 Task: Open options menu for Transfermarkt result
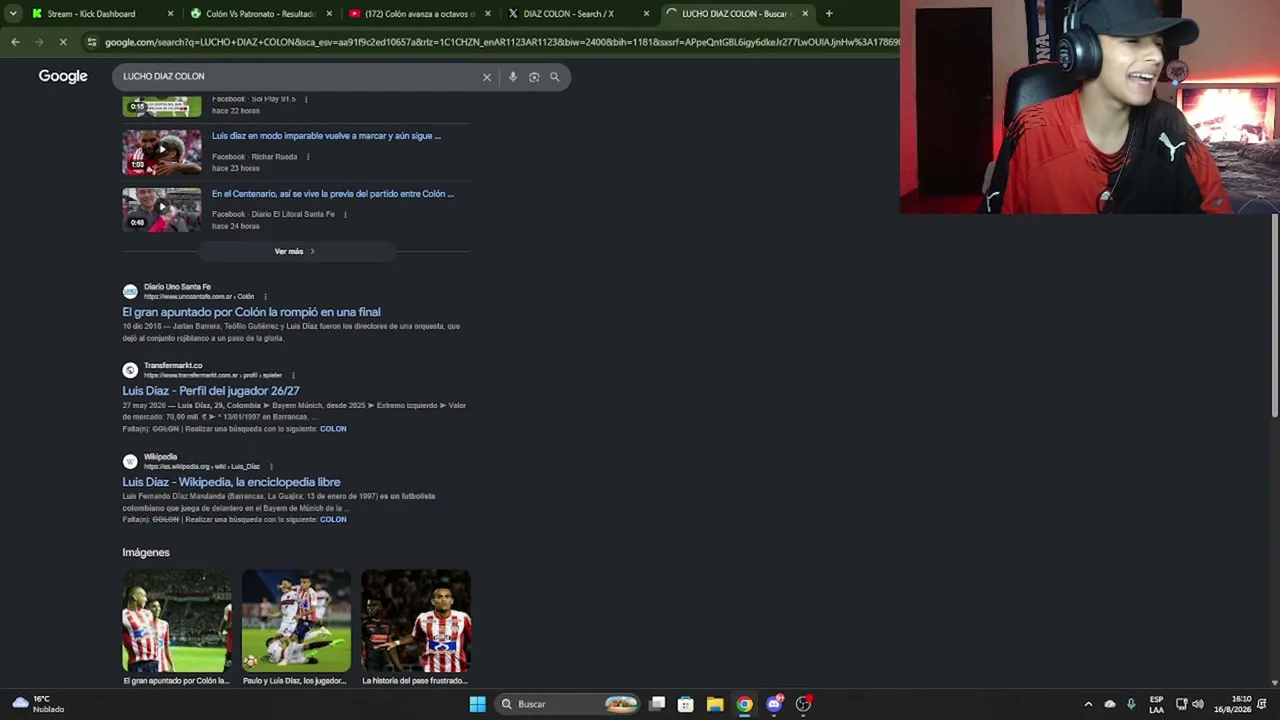coord(293,376)
